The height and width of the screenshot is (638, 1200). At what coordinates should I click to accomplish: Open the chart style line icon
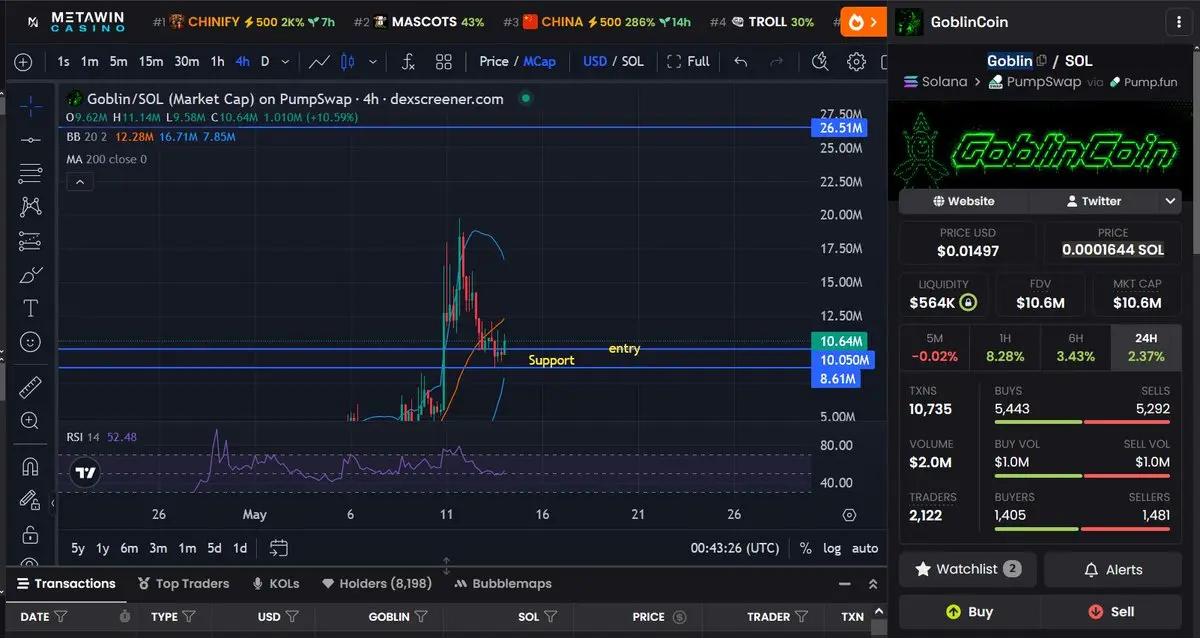[319, 62]
